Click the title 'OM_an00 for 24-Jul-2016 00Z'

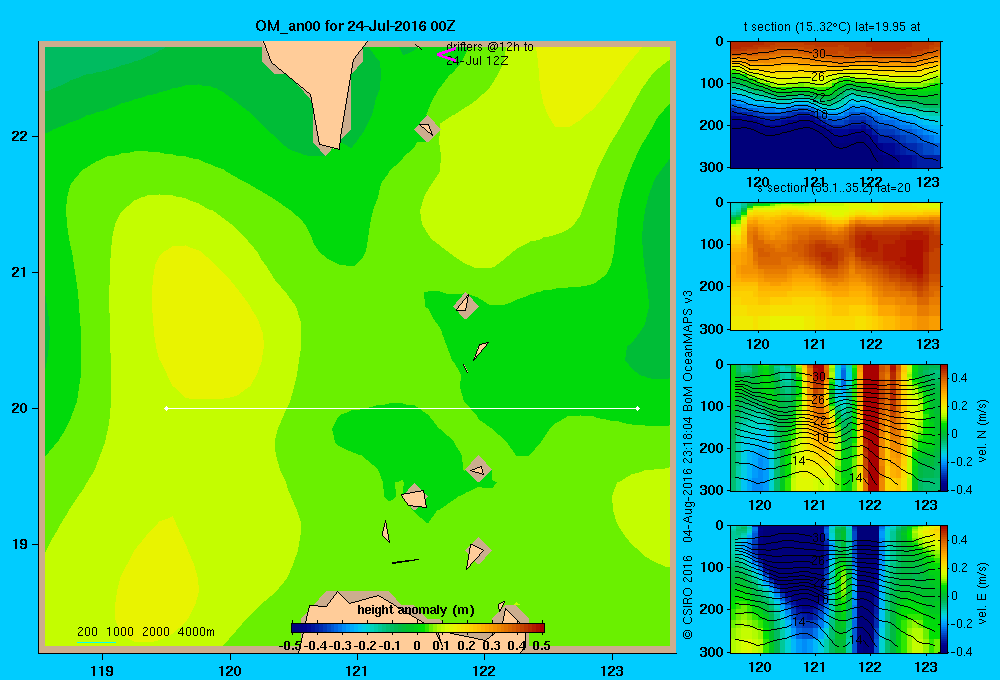[355, 26]
